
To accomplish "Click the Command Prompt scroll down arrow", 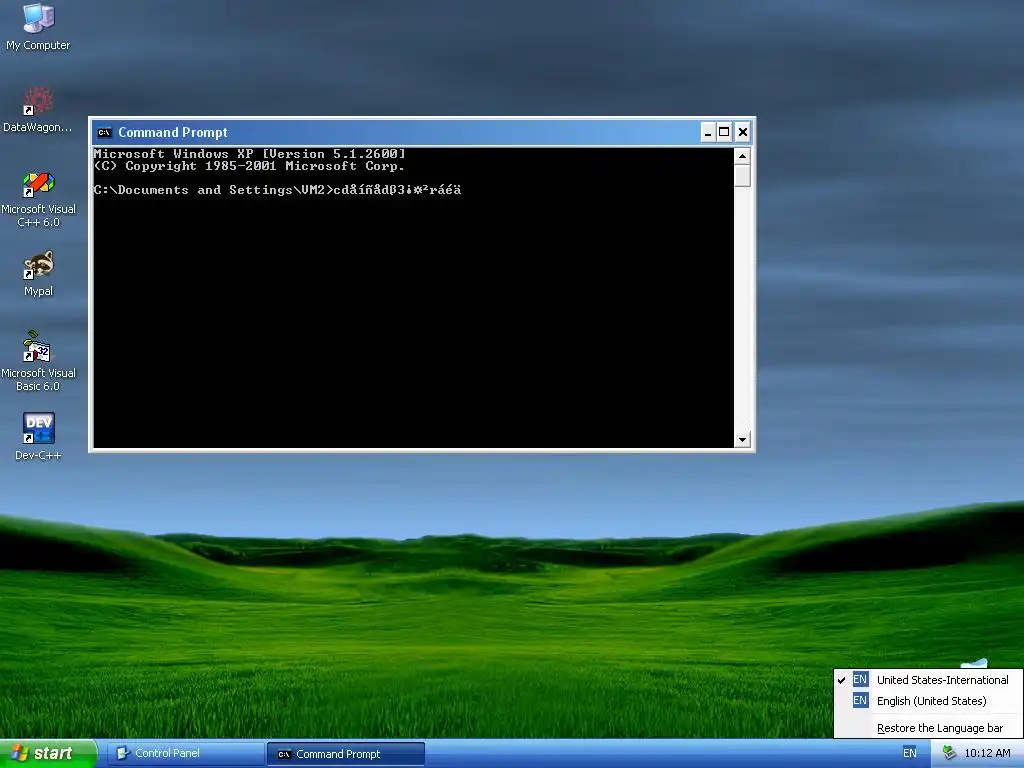I will (x=742, y=440).
